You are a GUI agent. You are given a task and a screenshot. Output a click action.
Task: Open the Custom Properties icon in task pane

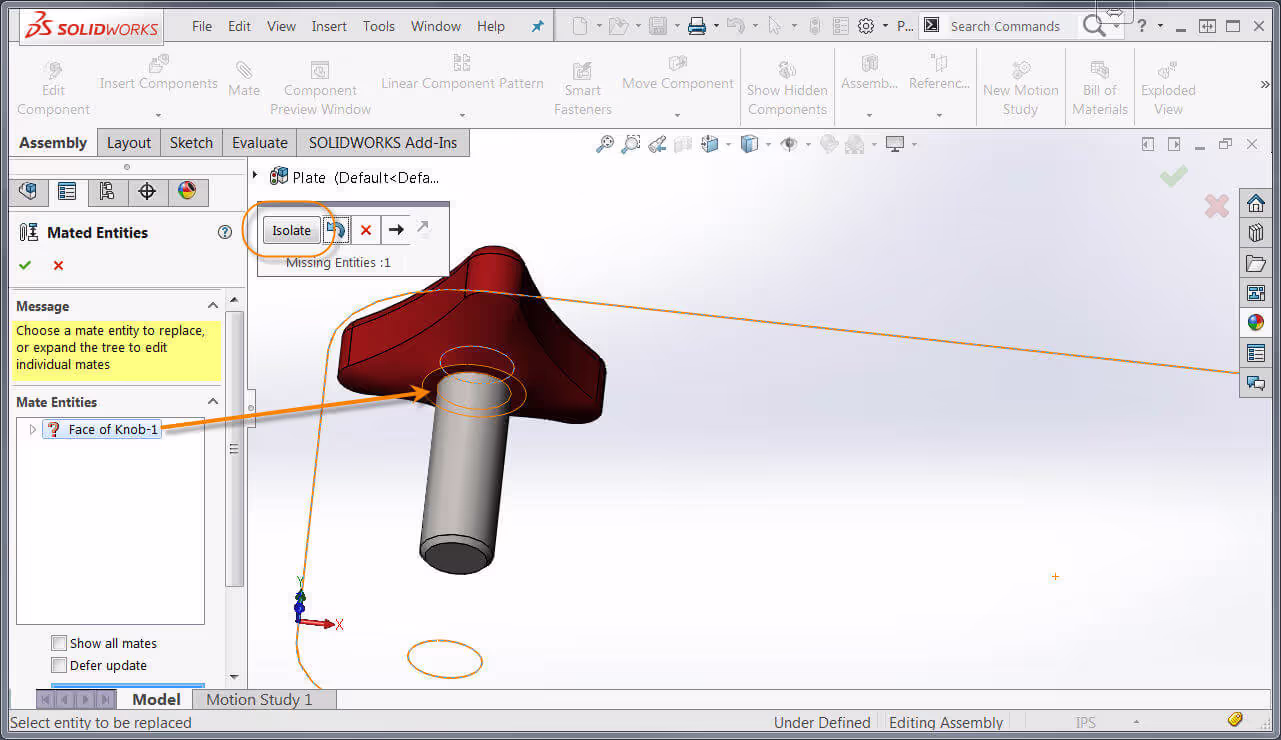1256,353
